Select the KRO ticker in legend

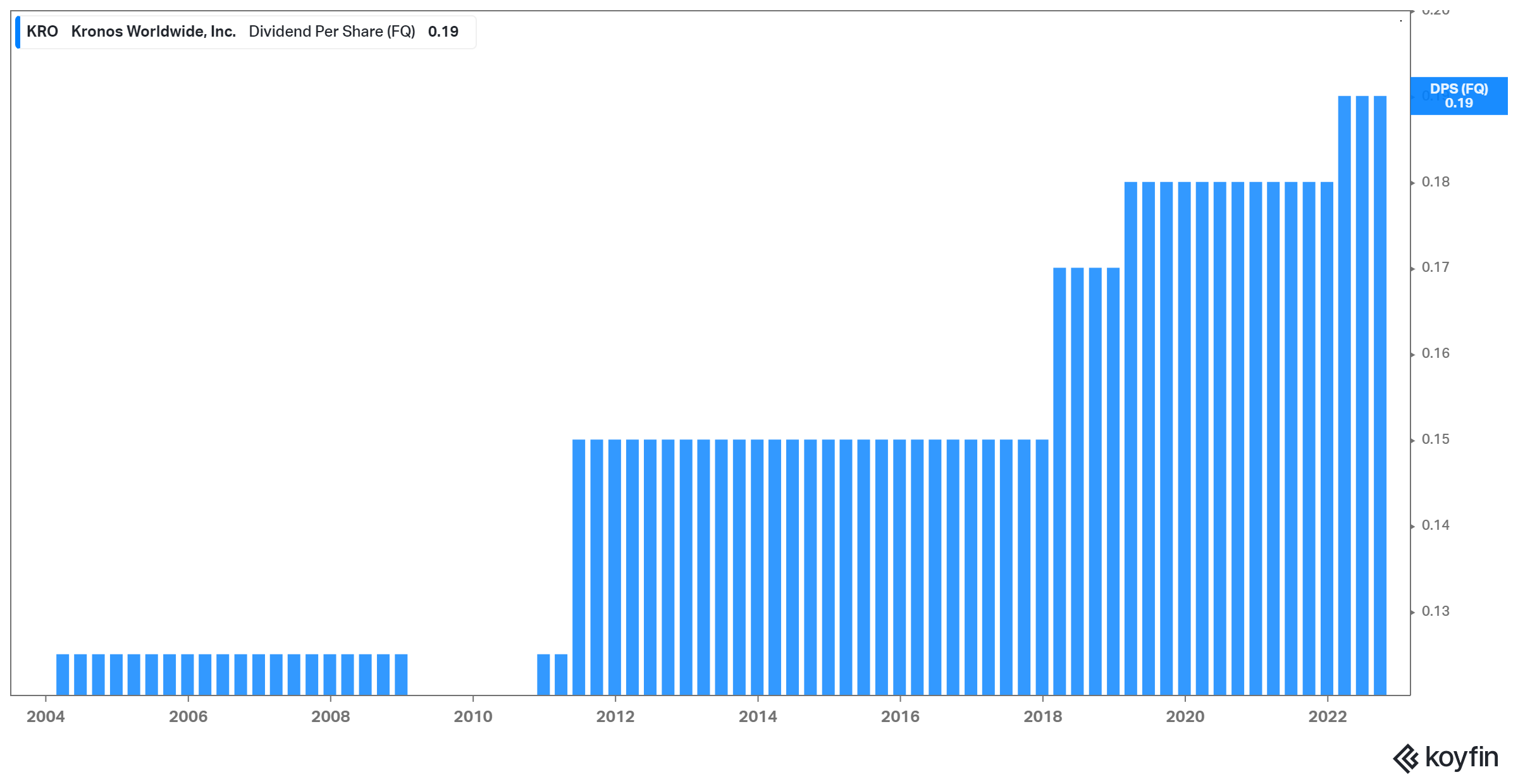point(42,32)
